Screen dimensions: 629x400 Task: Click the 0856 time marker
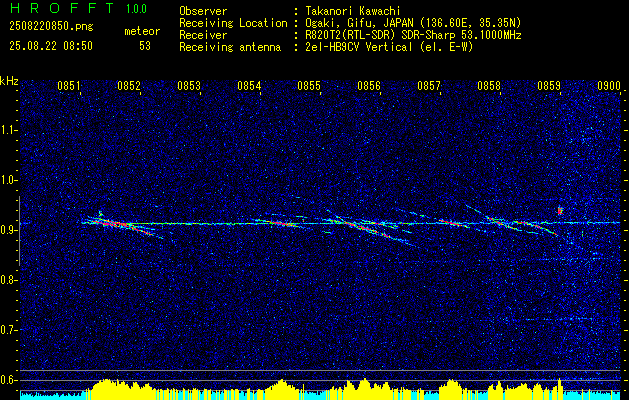coord(369,86)
